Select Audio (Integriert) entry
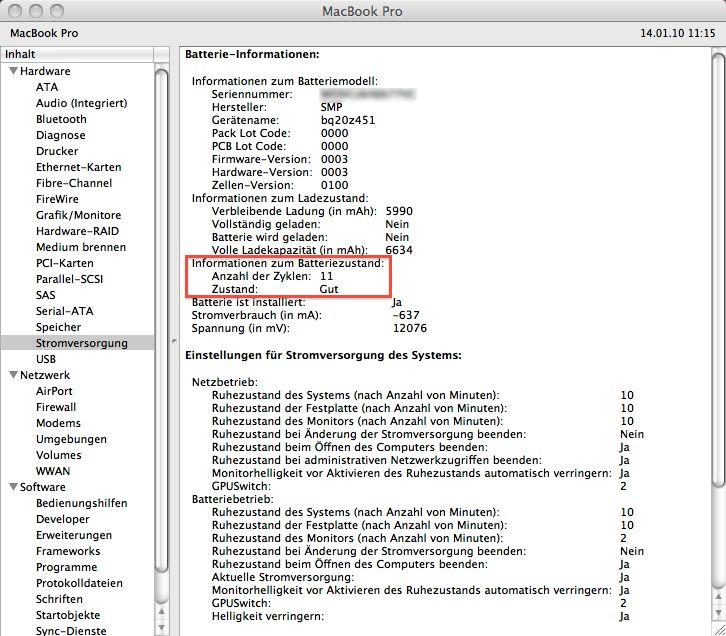 click(x=81, y=103)
